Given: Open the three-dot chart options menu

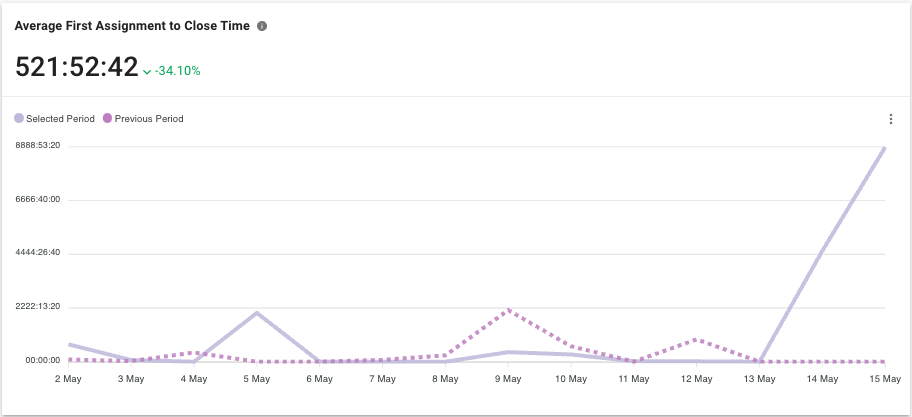Looking at the screenshot, I should (x=890, y=119).
